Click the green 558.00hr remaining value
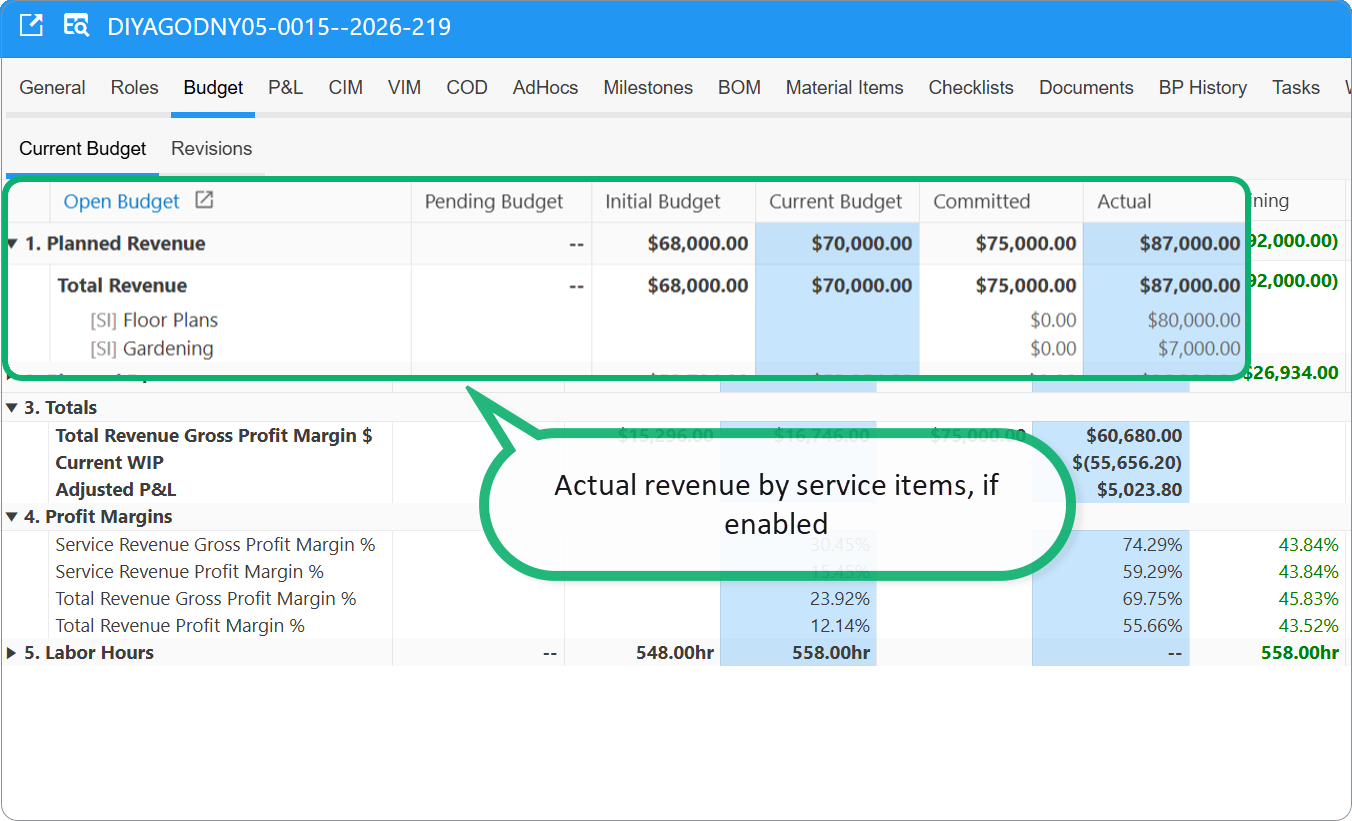Viewport: 1352px width, 821px height. click(1299, 653)
